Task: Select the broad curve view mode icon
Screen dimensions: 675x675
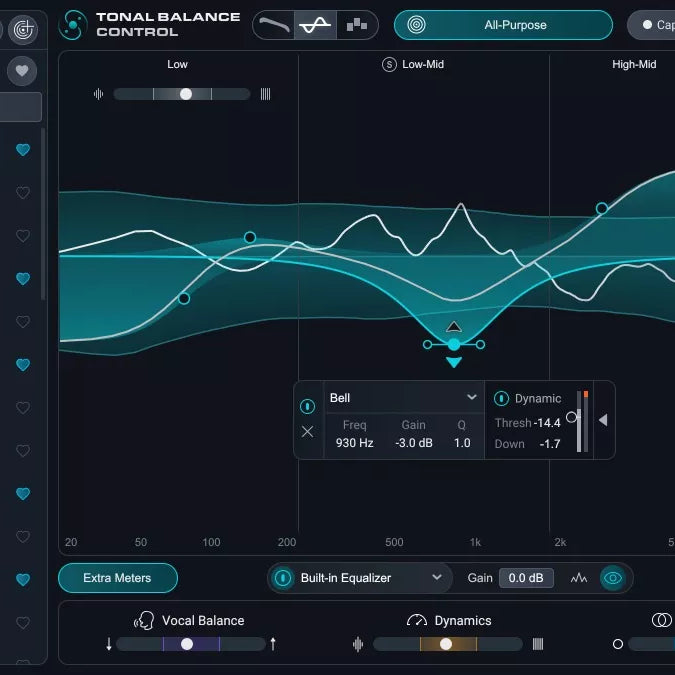Action: [x=274, y=25]
